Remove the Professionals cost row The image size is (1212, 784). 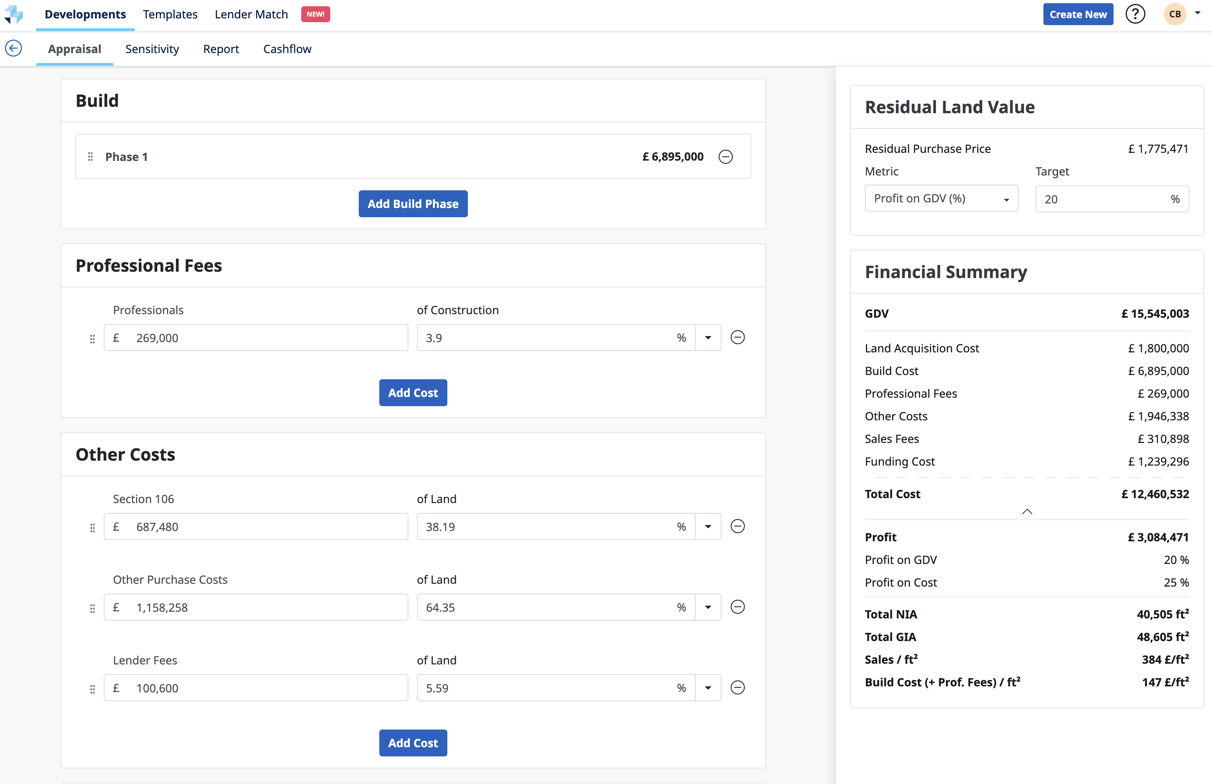pos(738,338)
